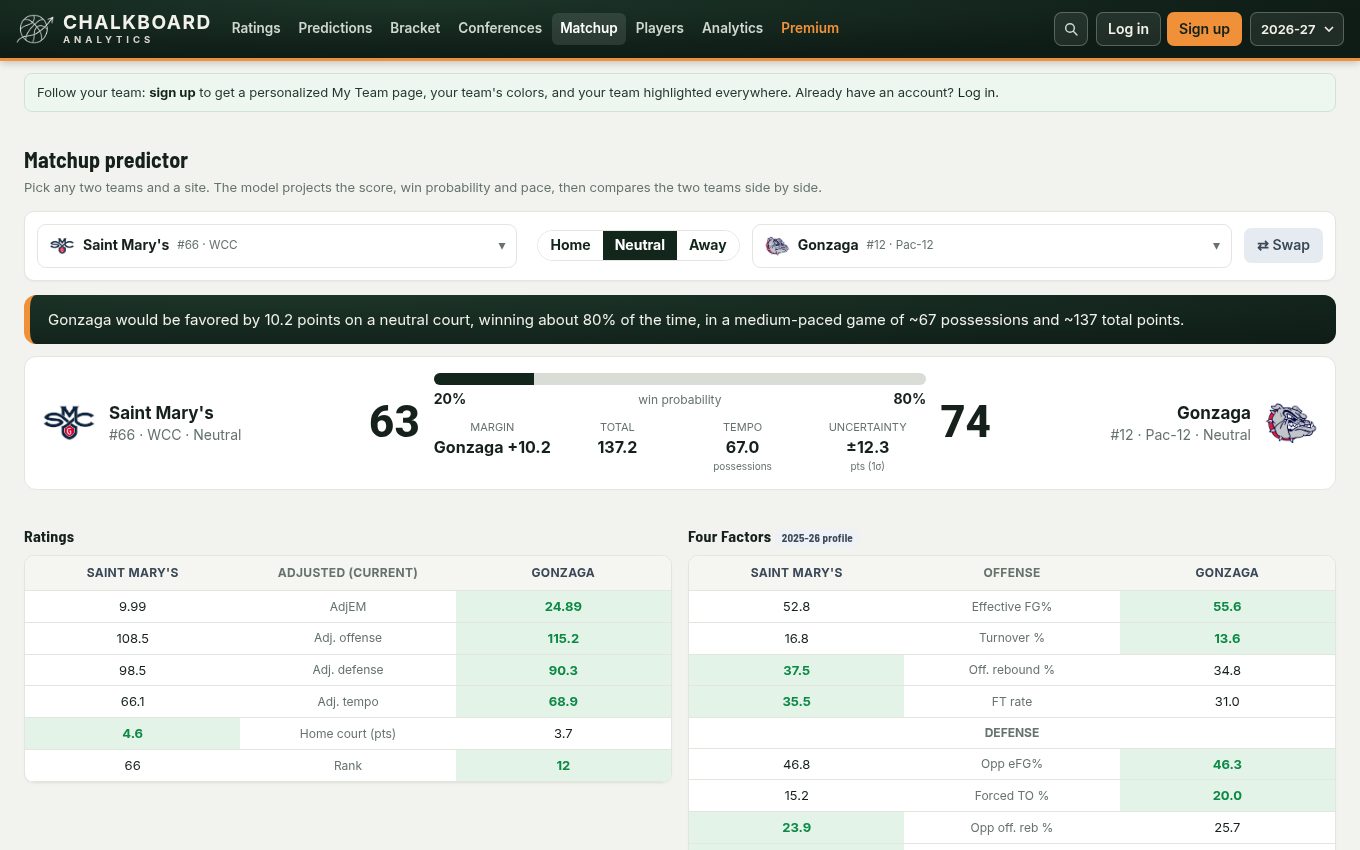
Task: Click Gonzaga's Effective FG% value 55.6
Action: [1227, 606]
